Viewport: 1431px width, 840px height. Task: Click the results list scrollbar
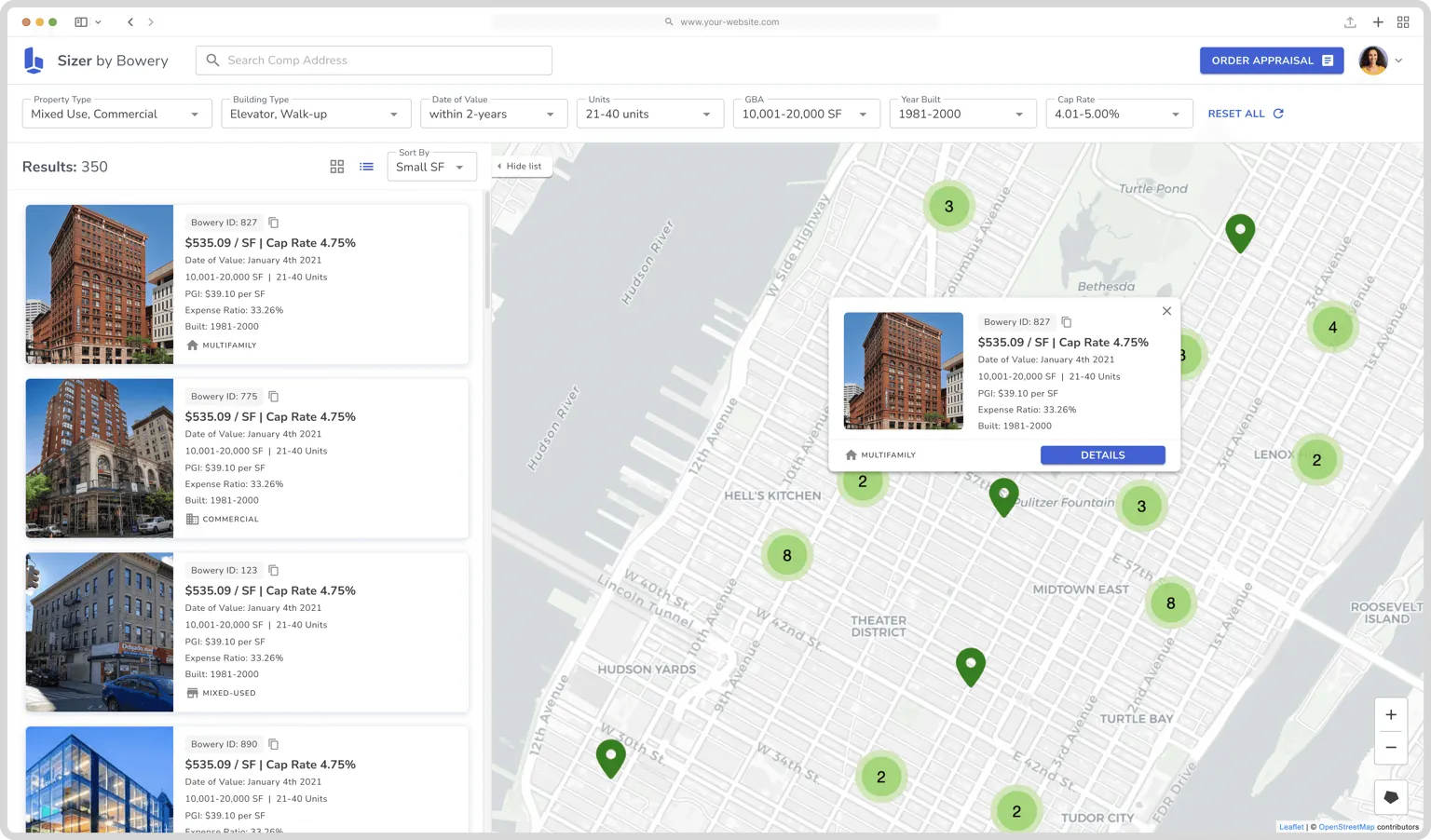pos(486,251)
